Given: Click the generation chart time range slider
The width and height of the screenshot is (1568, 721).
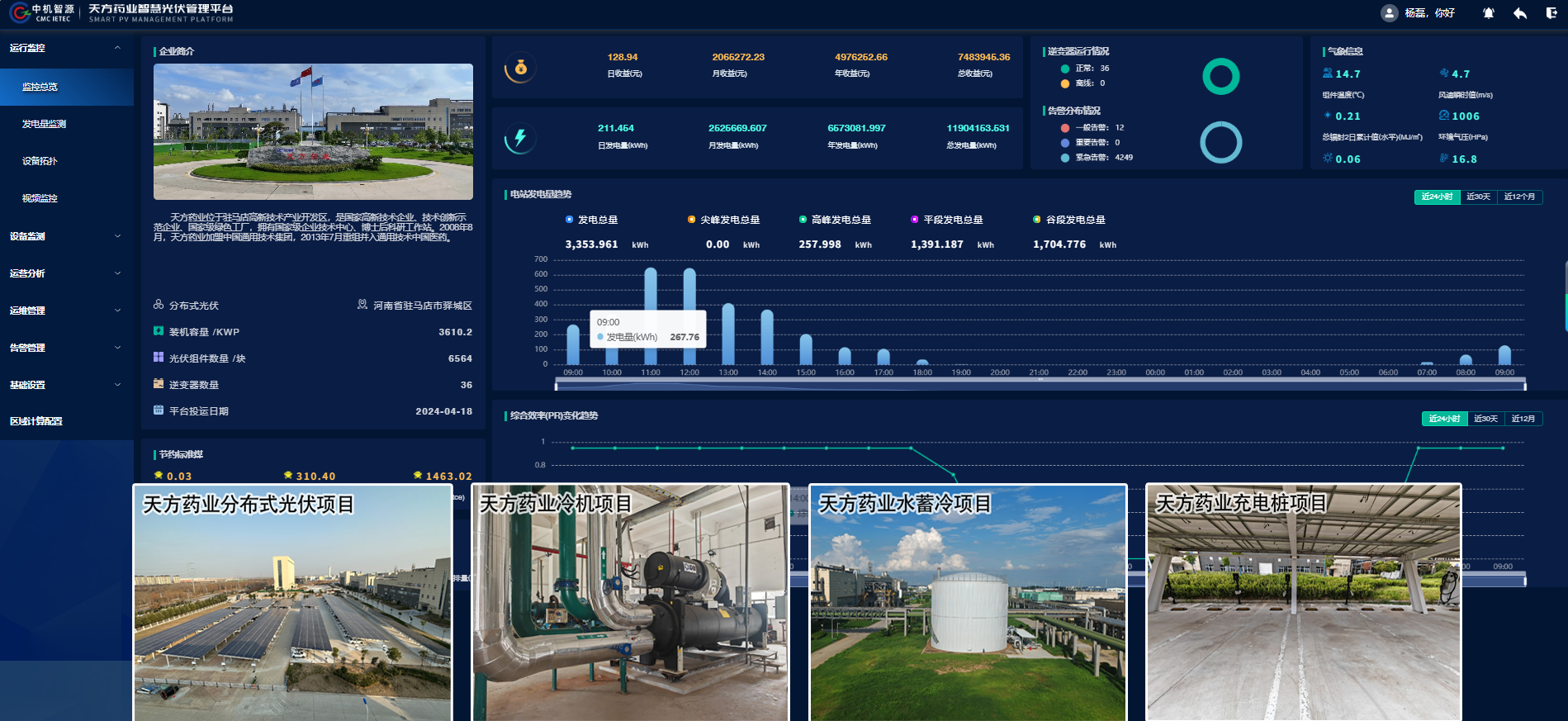Looking at the screenshot, I should click(x=1040, y=385).
